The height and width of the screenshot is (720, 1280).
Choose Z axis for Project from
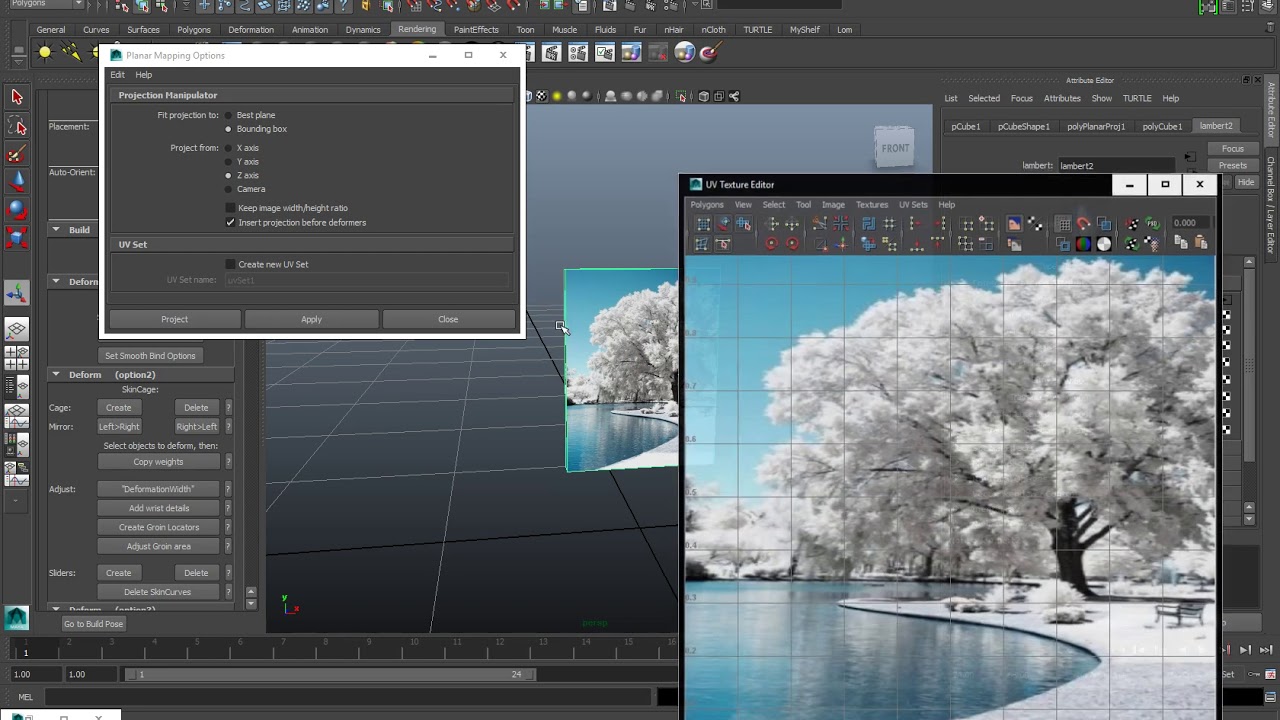[228, 175]
